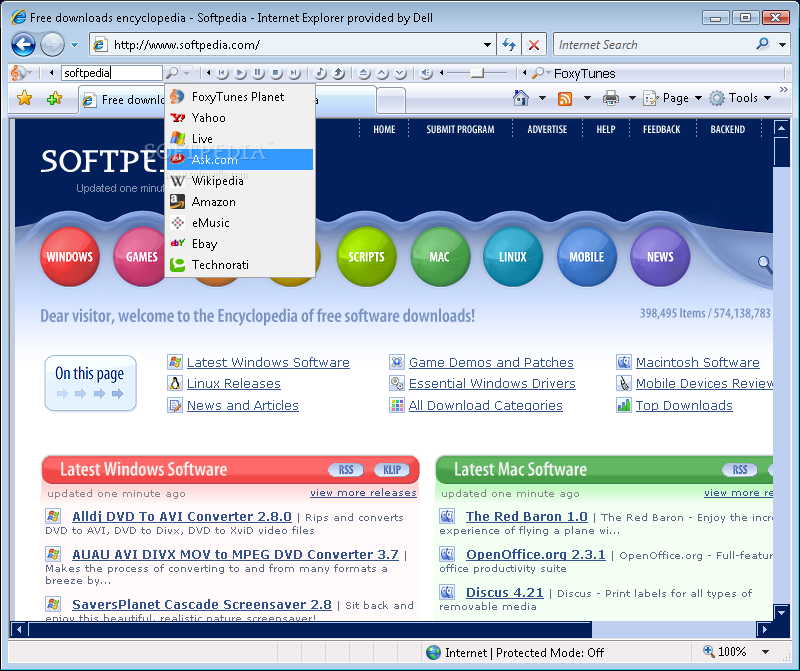Click the Print icon

tap(611, 97)
